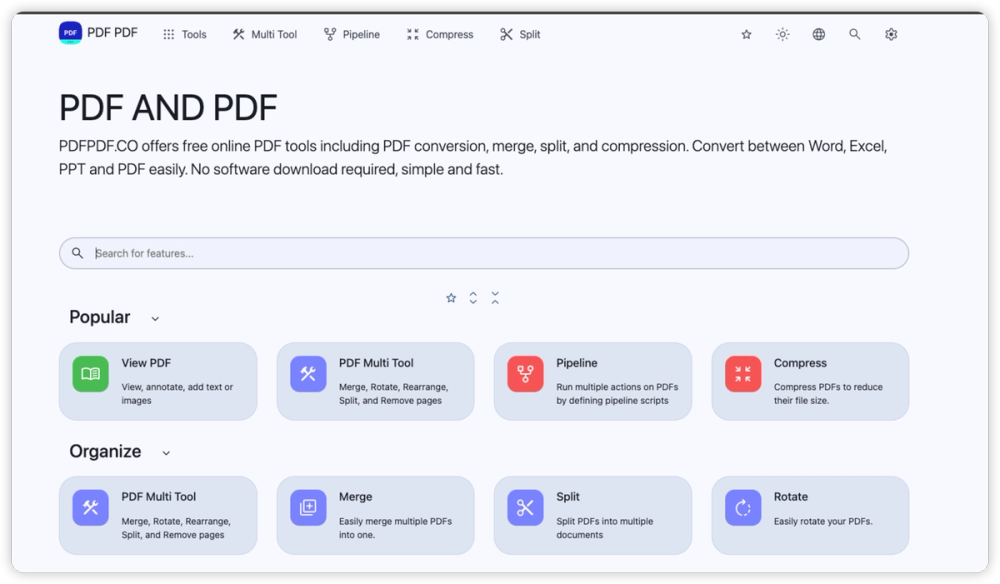1000x584 pixels.
Task: Open the Merge card title
Action: (x=355, y=497)
